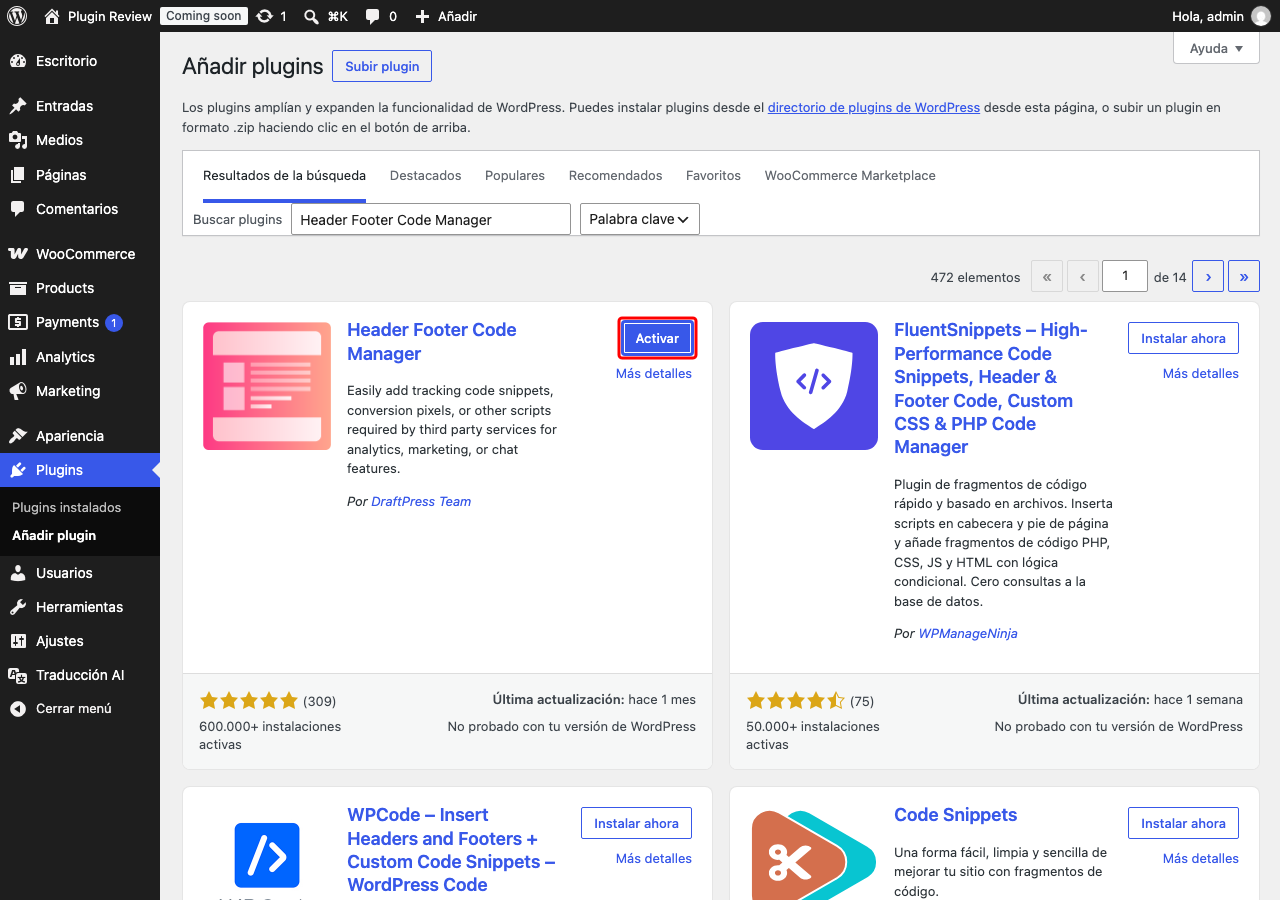Open the WPCode plugin thumbnail
Screen dimensions: 1280x900
(267, 853)
